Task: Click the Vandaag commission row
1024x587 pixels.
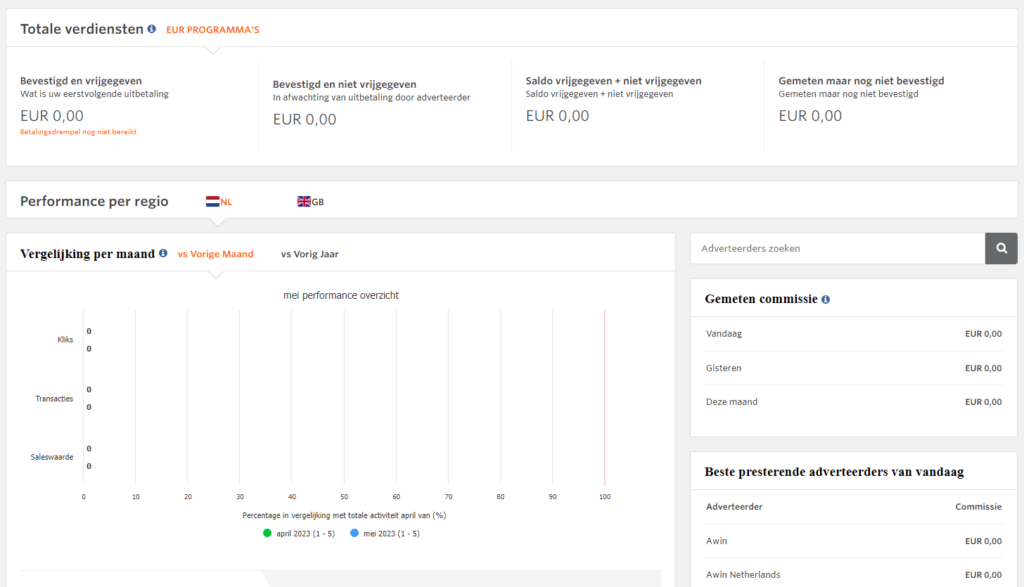Action: (853, 334)
